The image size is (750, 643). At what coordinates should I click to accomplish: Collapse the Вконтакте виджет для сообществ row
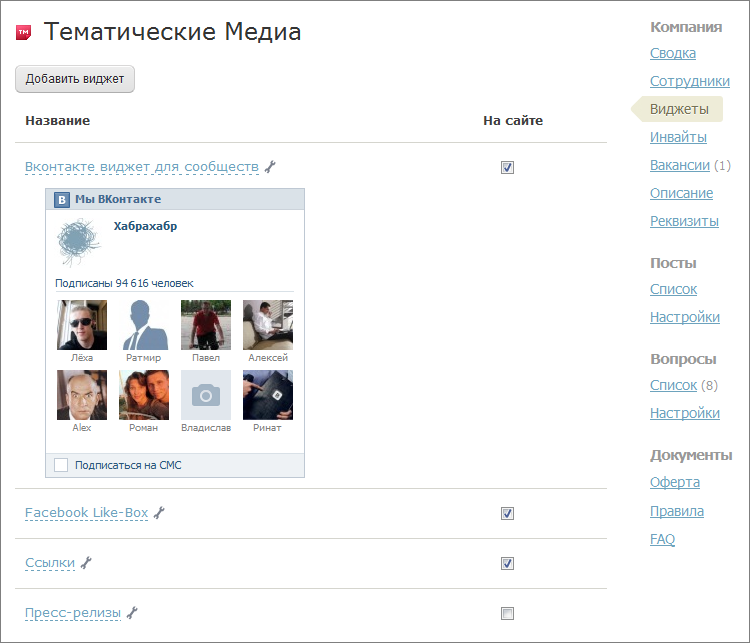(142, 166)
